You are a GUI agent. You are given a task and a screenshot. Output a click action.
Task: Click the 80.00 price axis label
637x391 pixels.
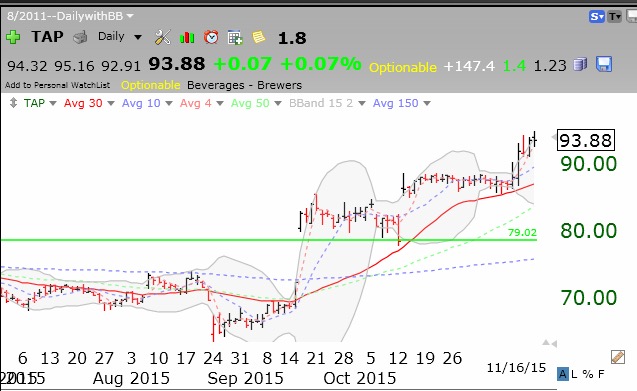(x=589, y=231)
